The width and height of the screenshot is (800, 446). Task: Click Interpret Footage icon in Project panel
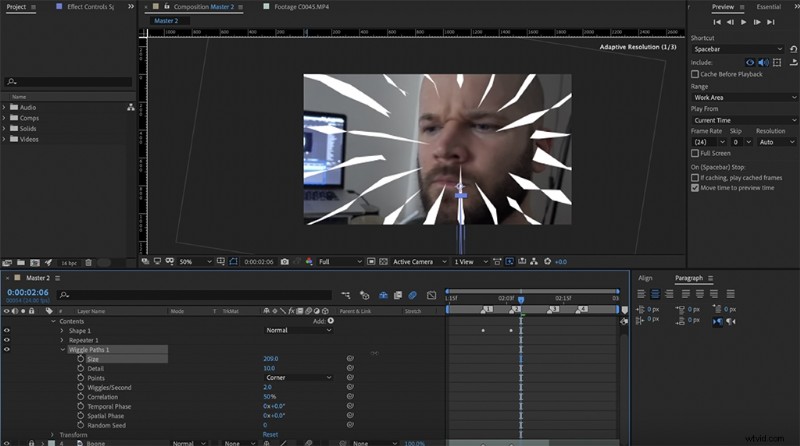(7, 263)
